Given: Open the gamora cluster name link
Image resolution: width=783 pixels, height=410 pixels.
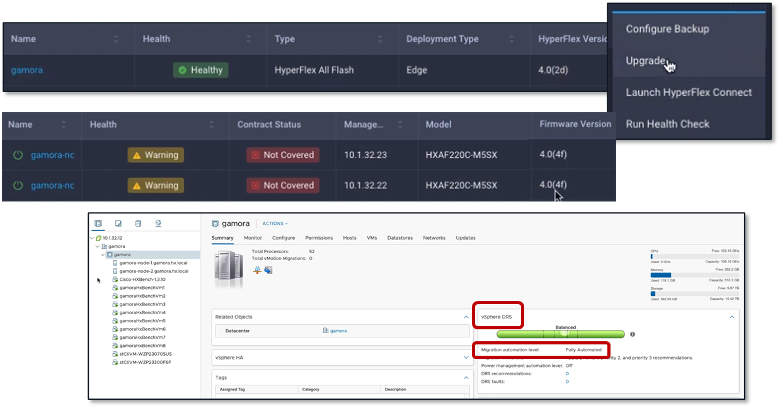Looking at the screenshot, I should click(x=27, y=70).
